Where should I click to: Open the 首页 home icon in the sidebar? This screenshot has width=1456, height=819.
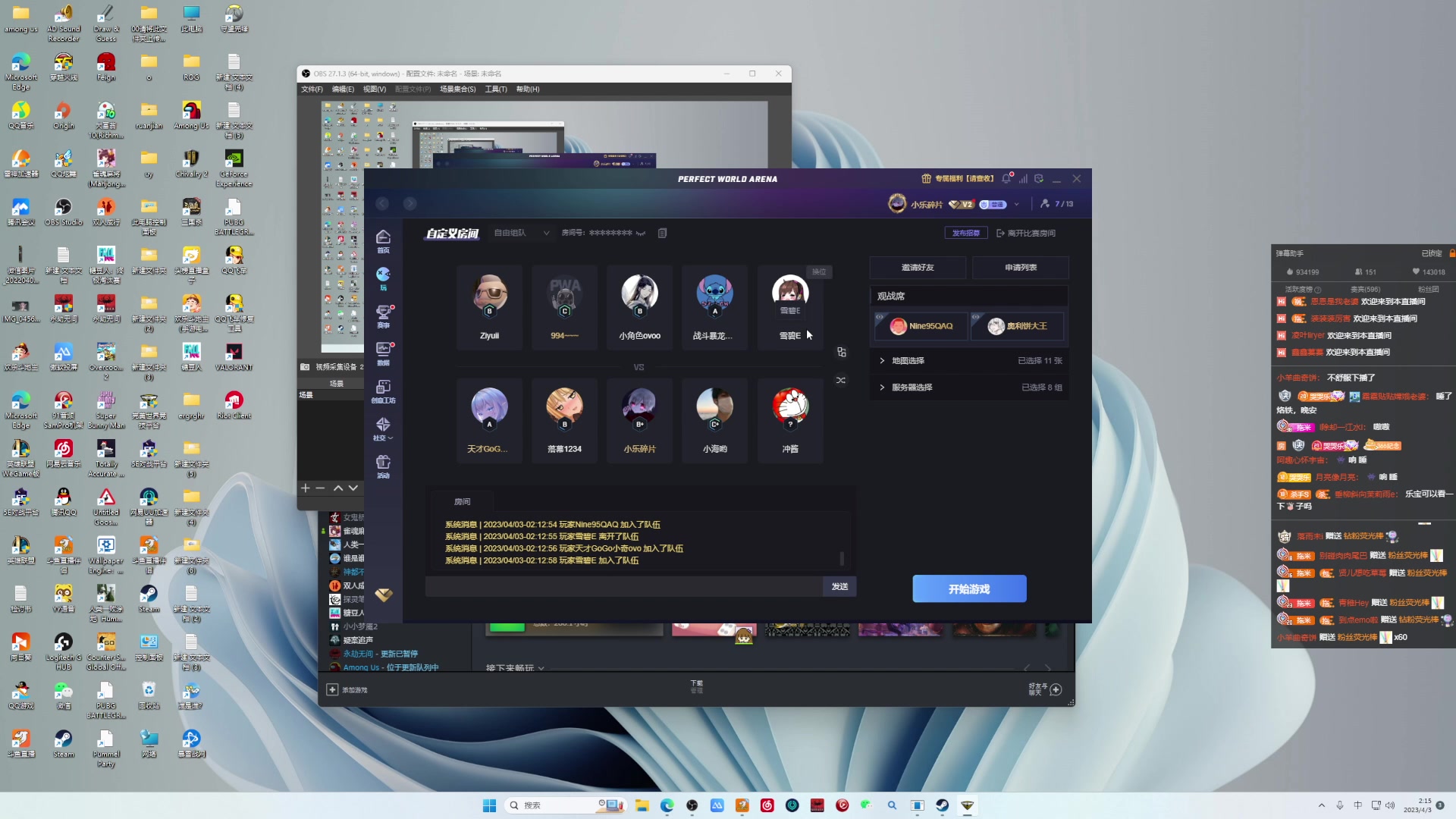point(383,241)
